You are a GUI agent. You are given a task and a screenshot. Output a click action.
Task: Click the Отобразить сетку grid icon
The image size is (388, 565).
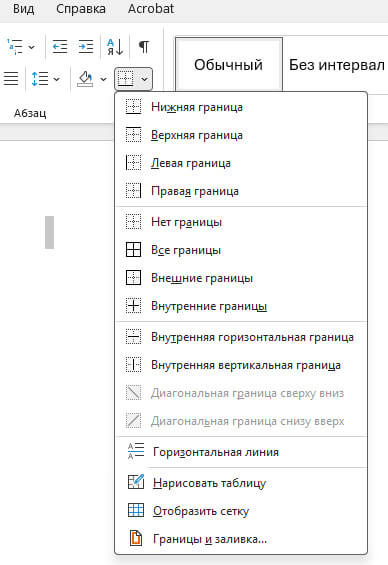pos(136,510)
